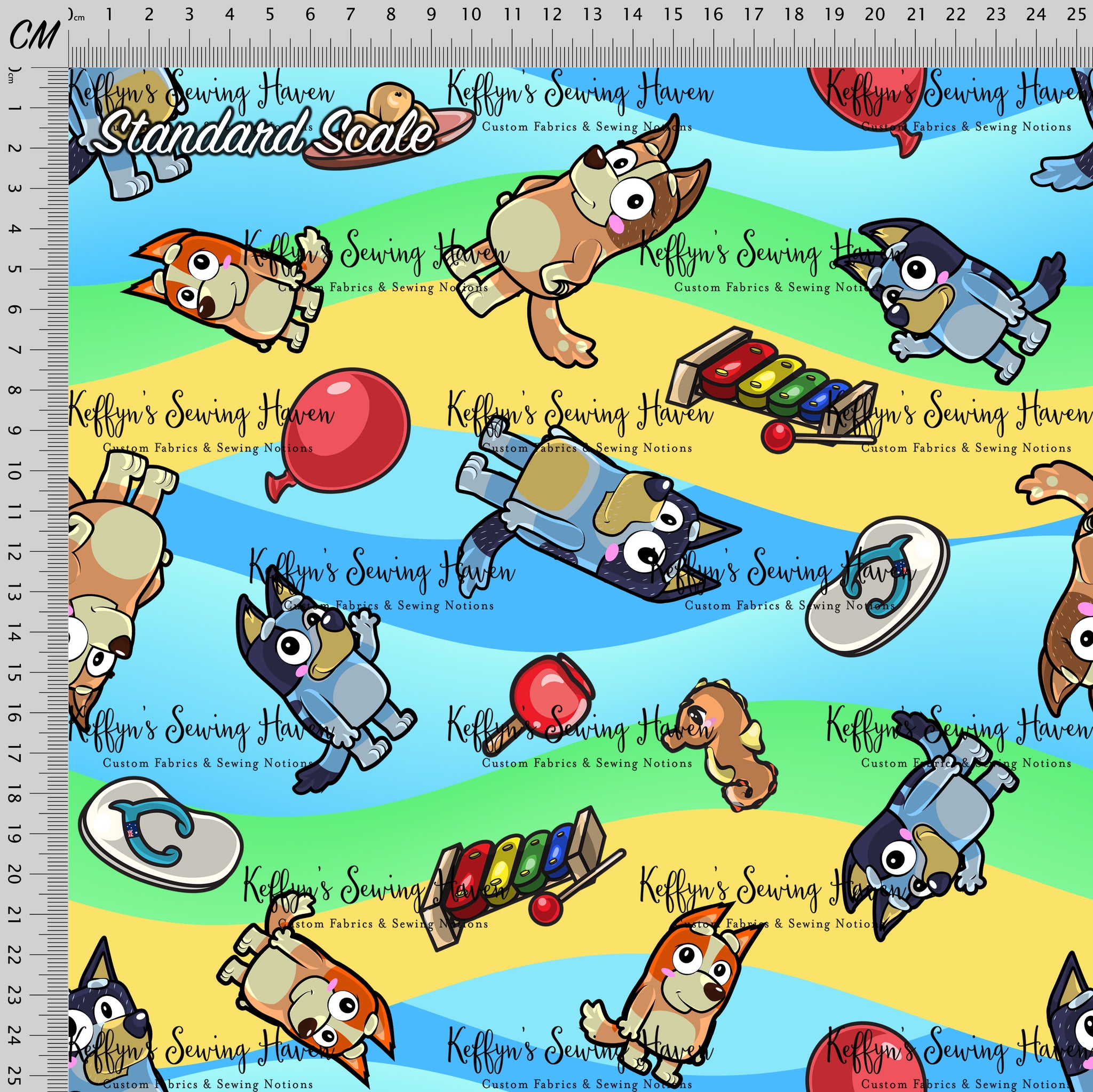Viewport: 1093px width, 1092px height.
Task: Click the 20 mark on the top ruler
Action: (x=875, y=14)
